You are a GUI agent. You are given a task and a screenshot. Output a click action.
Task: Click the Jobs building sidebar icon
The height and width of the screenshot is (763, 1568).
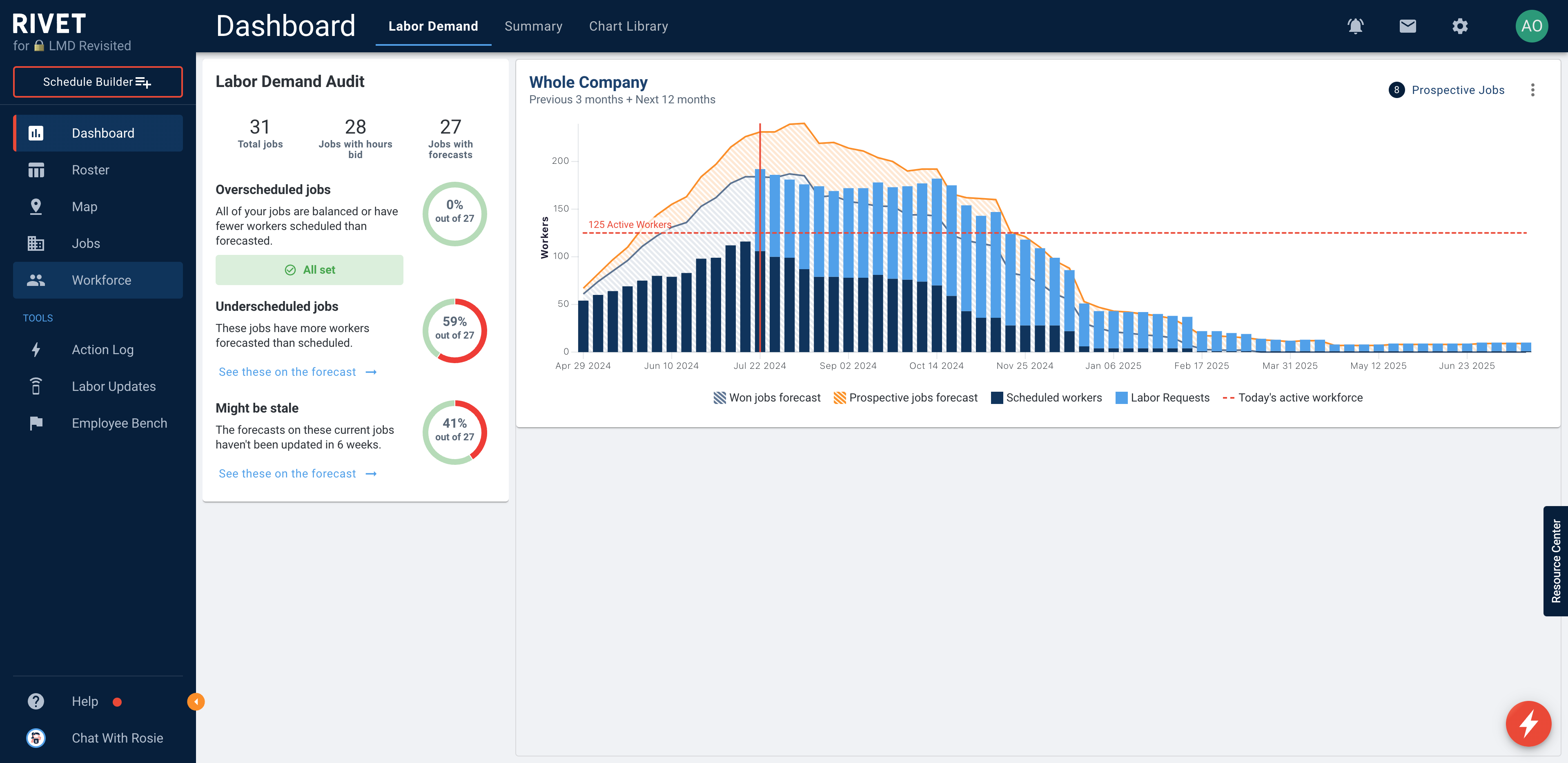point(36,243)
